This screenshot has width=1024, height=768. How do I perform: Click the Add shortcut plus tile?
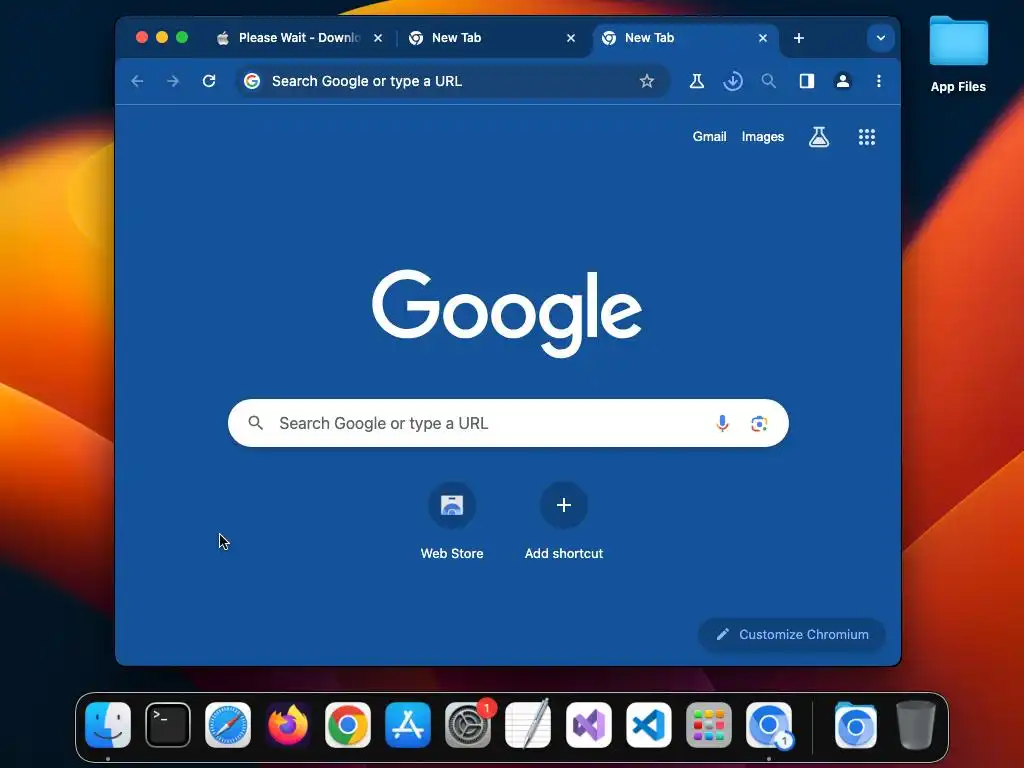(x=564, y=520)
